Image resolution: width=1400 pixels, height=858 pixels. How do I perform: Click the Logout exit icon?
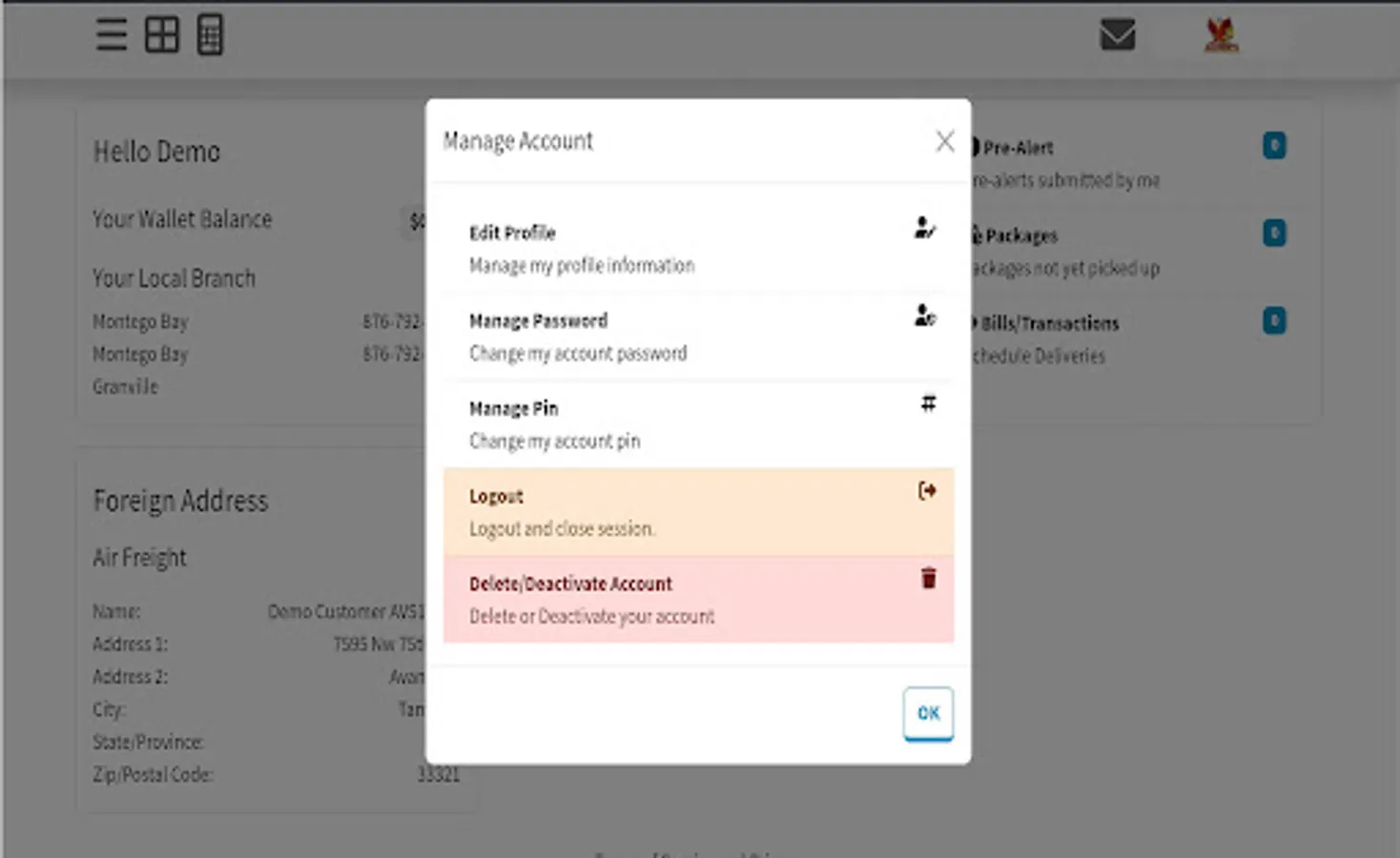point(925,490)
